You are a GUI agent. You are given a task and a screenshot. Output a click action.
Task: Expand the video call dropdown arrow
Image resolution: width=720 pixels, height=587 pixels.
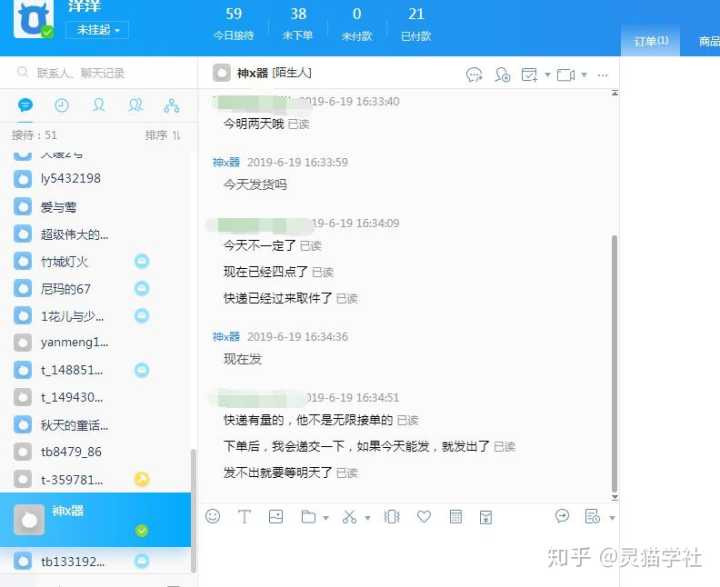click(x=584, y=75)
